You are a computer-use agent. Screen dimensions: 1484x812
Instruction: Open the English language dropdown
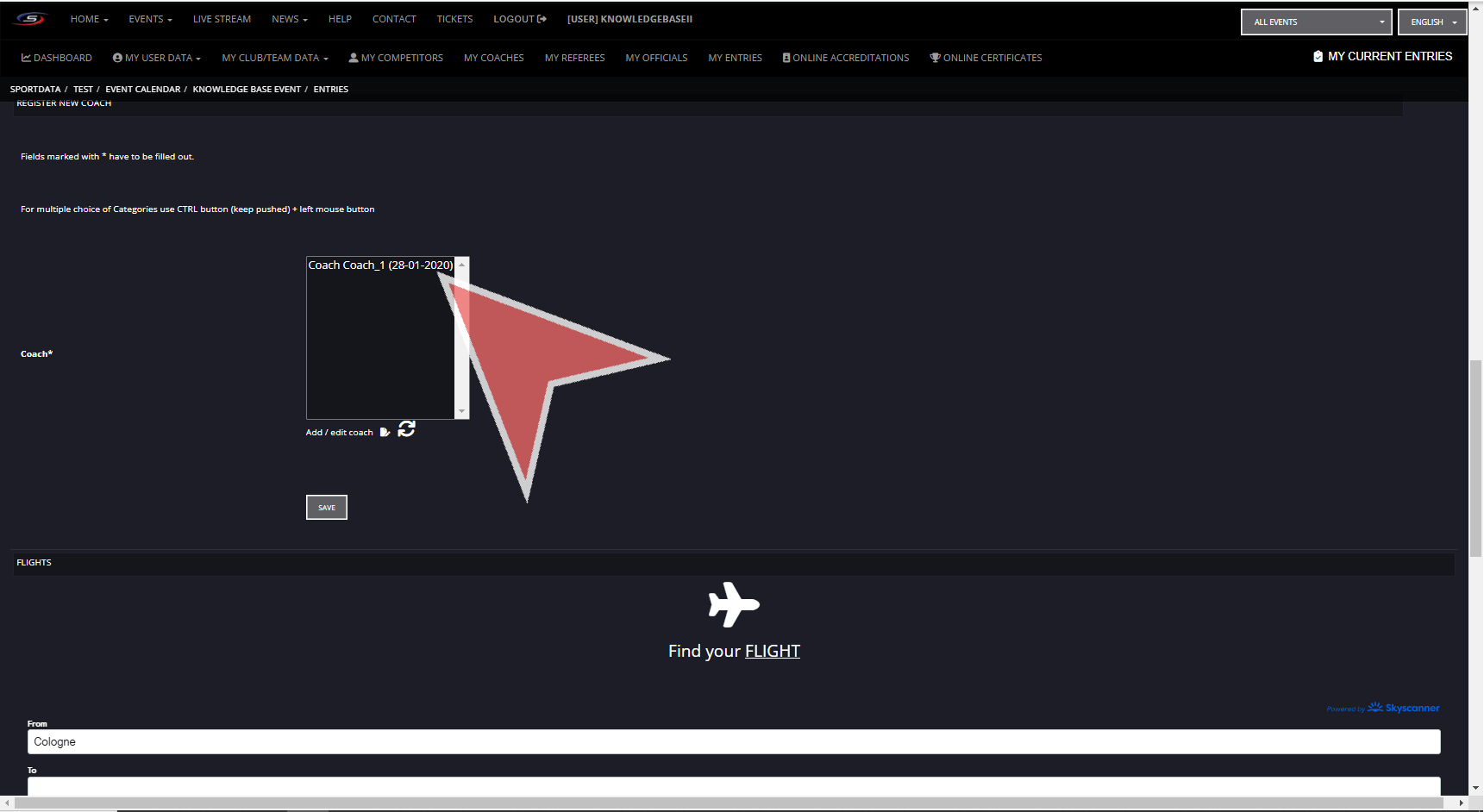[1432, 22]
